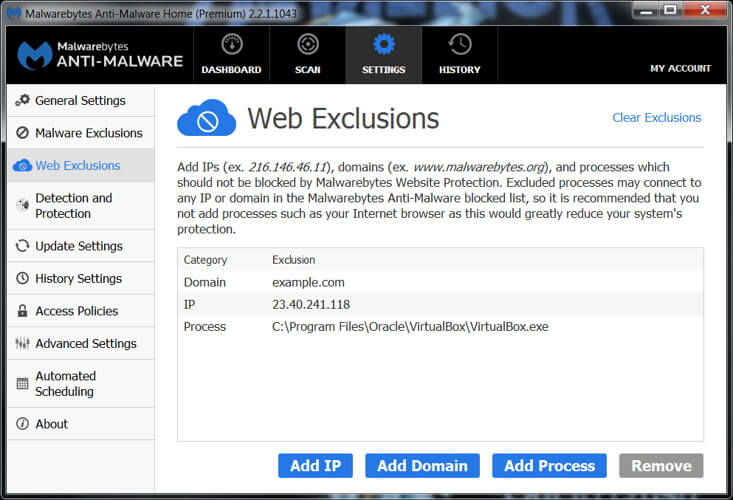Click the Add Domain button
This screenshot has width=733, height=500.
(x=423, y=465)
